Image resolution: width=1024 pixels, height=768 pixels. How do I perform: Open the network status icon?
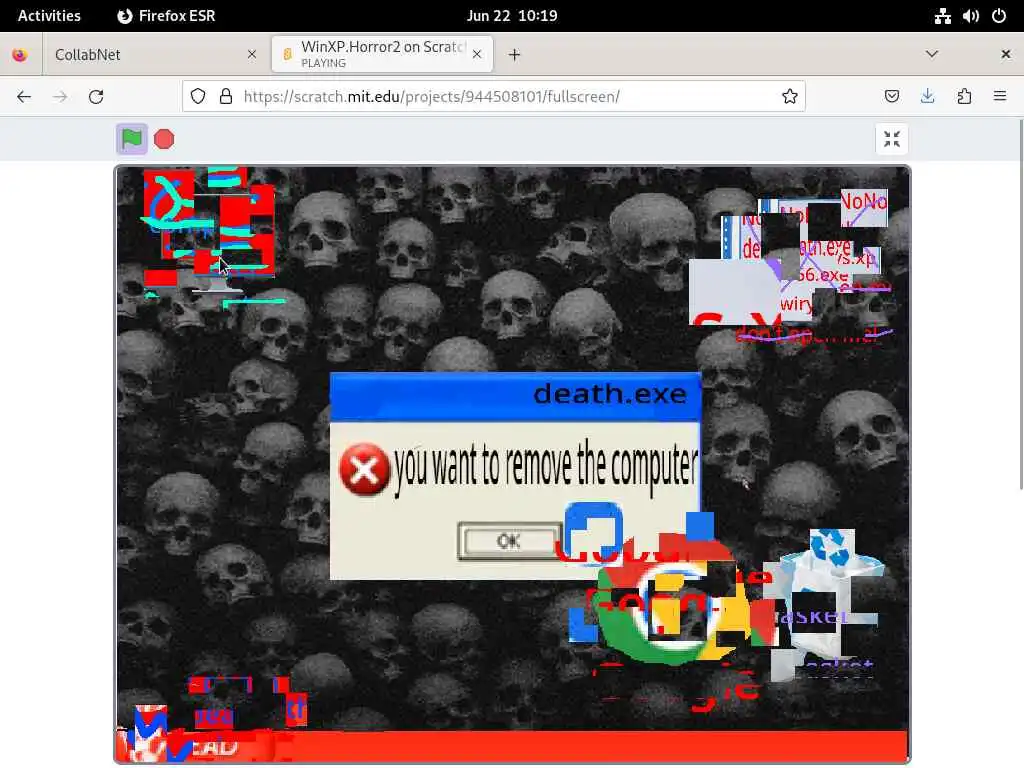pyautogui.click(x=942, y=16)
